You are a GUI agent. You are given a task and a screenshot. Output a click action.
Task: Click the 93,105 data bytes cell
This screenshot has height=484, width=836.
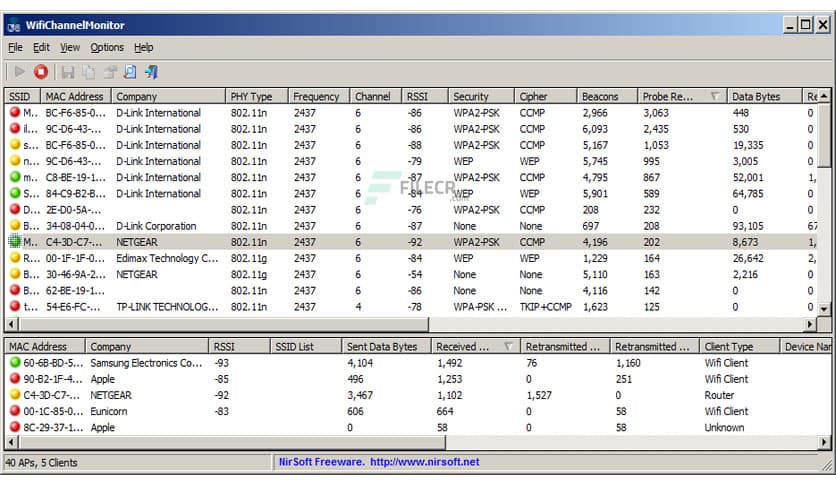(748, 225)
